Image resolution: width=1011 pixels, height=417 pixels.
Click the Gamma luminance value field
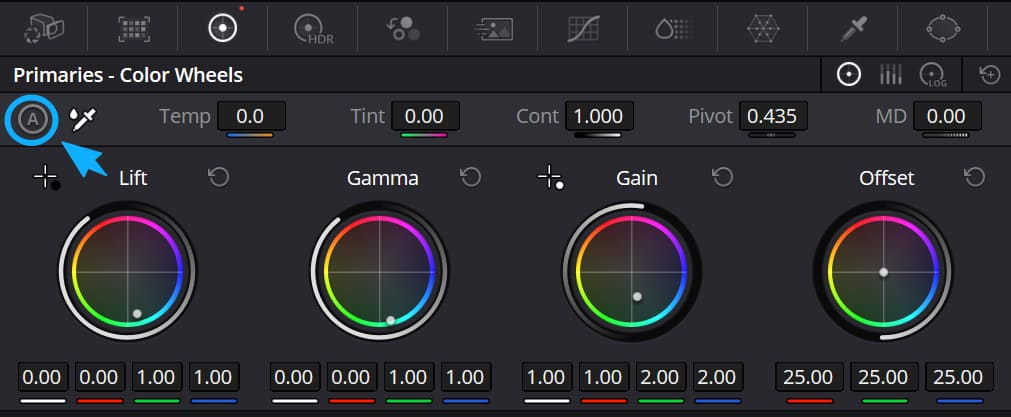pyautogui.click(x=295, y=377)
